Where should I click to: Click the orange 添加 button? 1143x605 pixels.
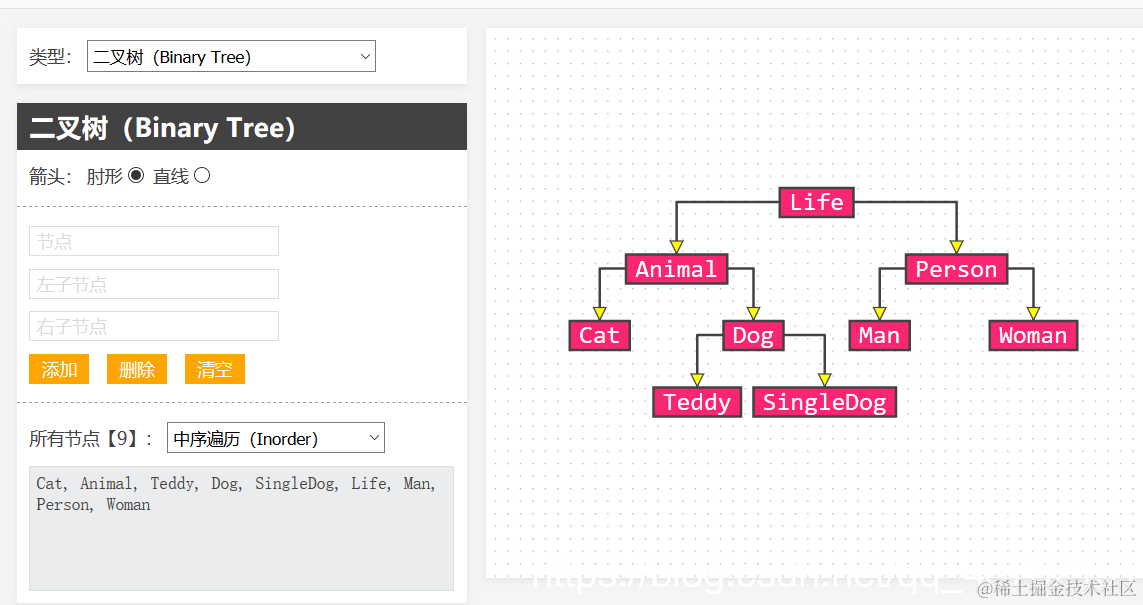pyautogui.click(x=59, y=369)
